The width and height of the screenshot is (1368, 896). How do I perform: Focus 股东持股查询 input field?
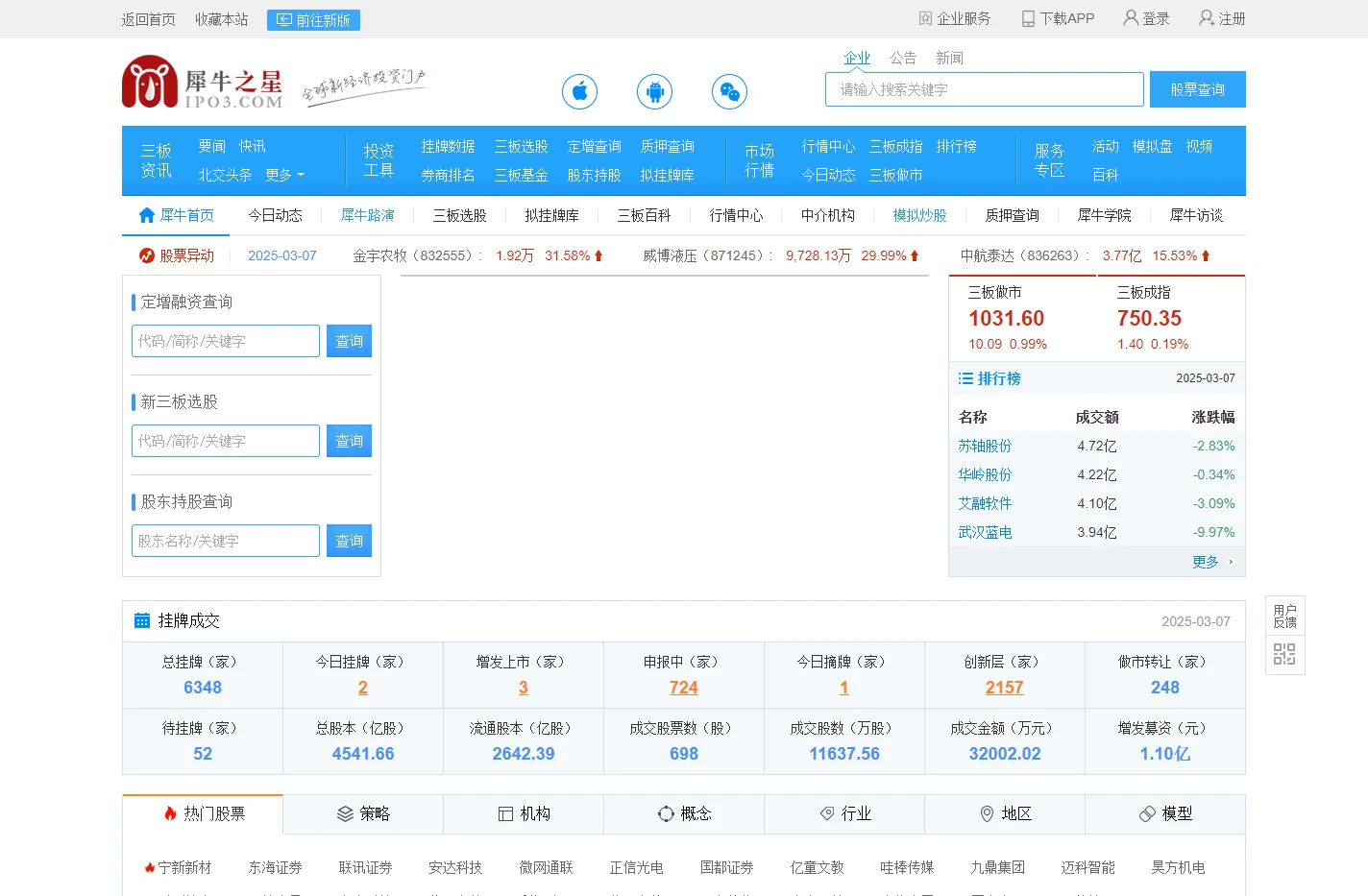coord(226,541)
